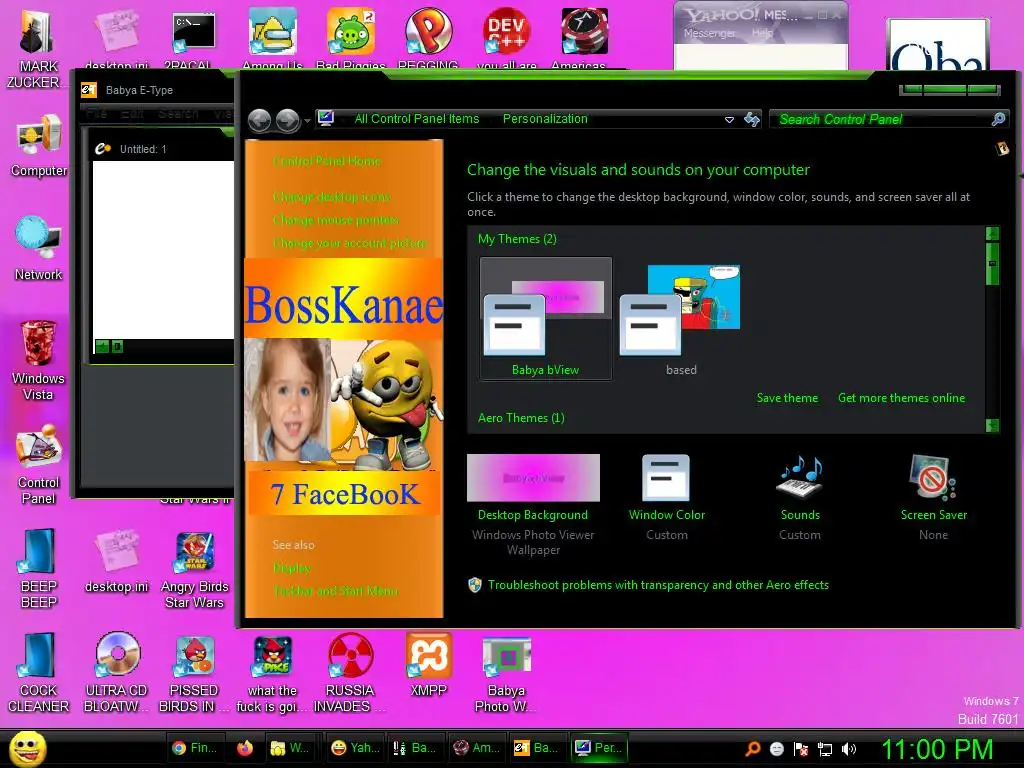Open recent pages dropdown beside forward arrow
The width and height of the screenshot is (1024, 768).
tap(307, 121)
